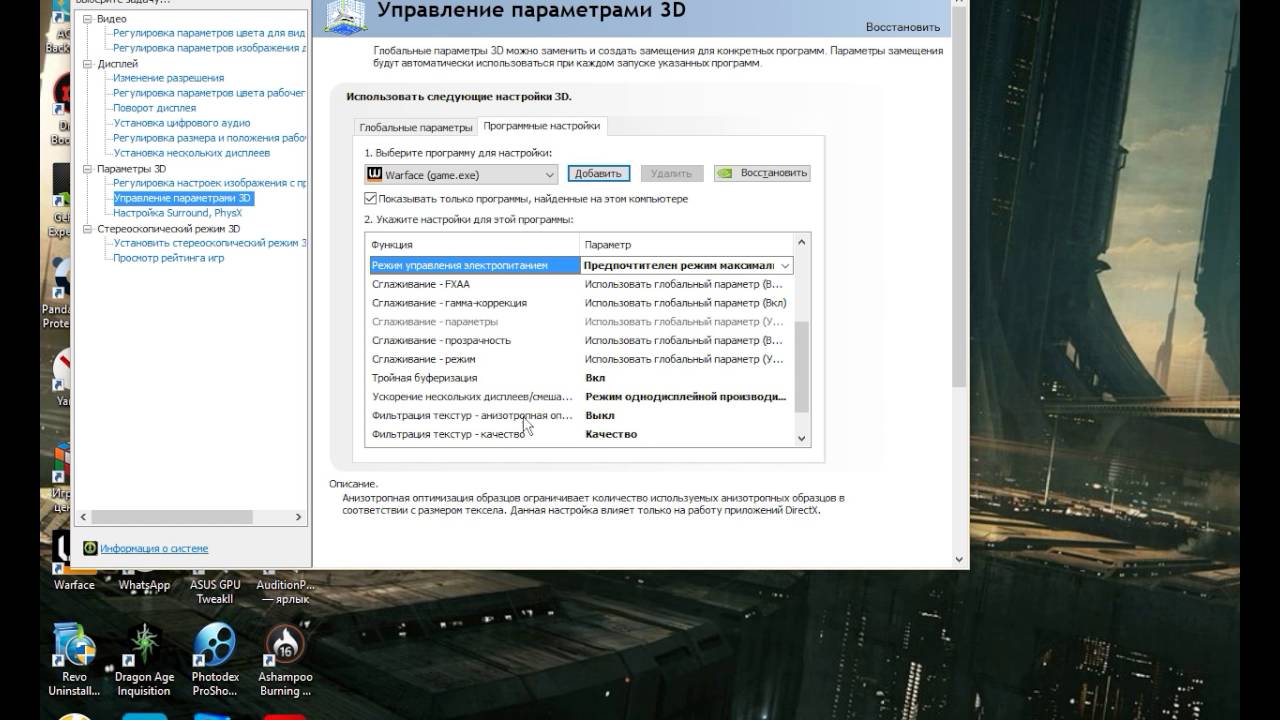Click the Параметр column header
1280x720 pixels.
tap(686, 244)
